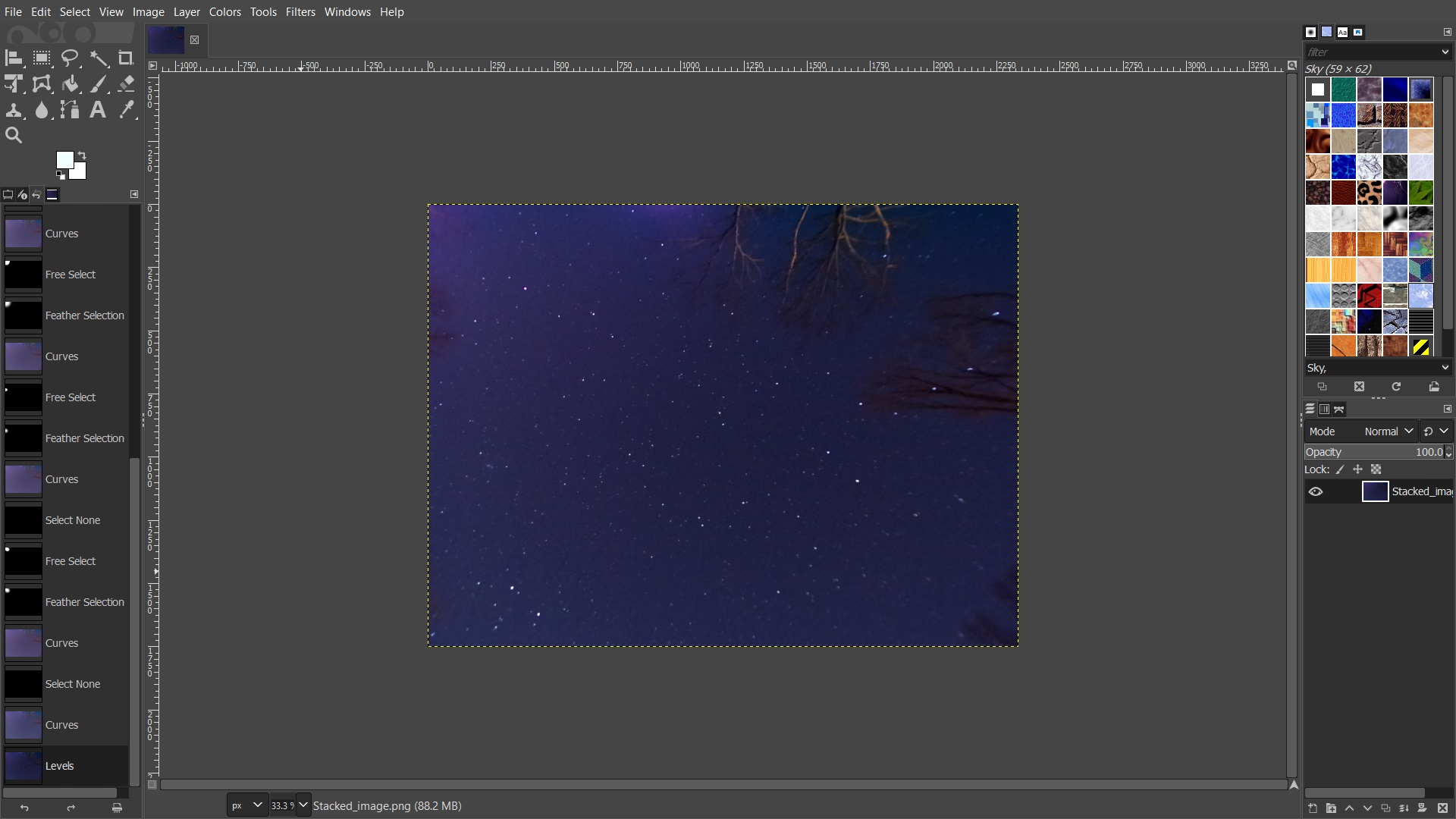Select the Paths tool
The image size is (1456, 819).
70,110
